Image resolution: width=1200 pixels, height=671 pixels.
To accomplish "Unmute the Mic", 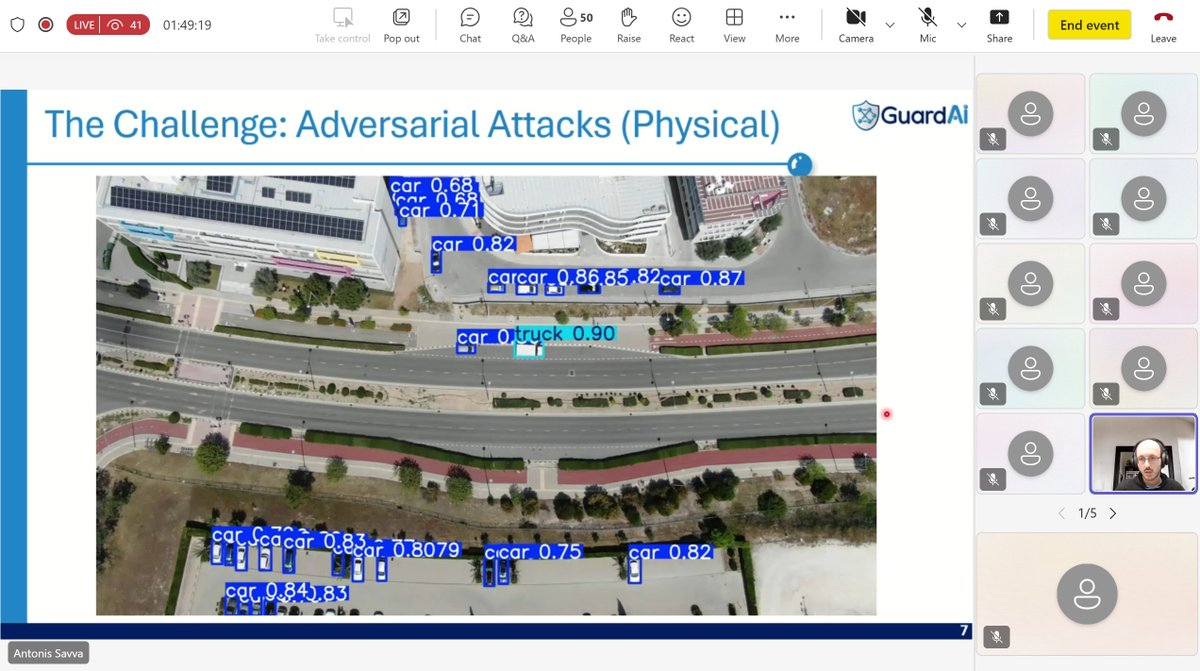I will point(928,25).
